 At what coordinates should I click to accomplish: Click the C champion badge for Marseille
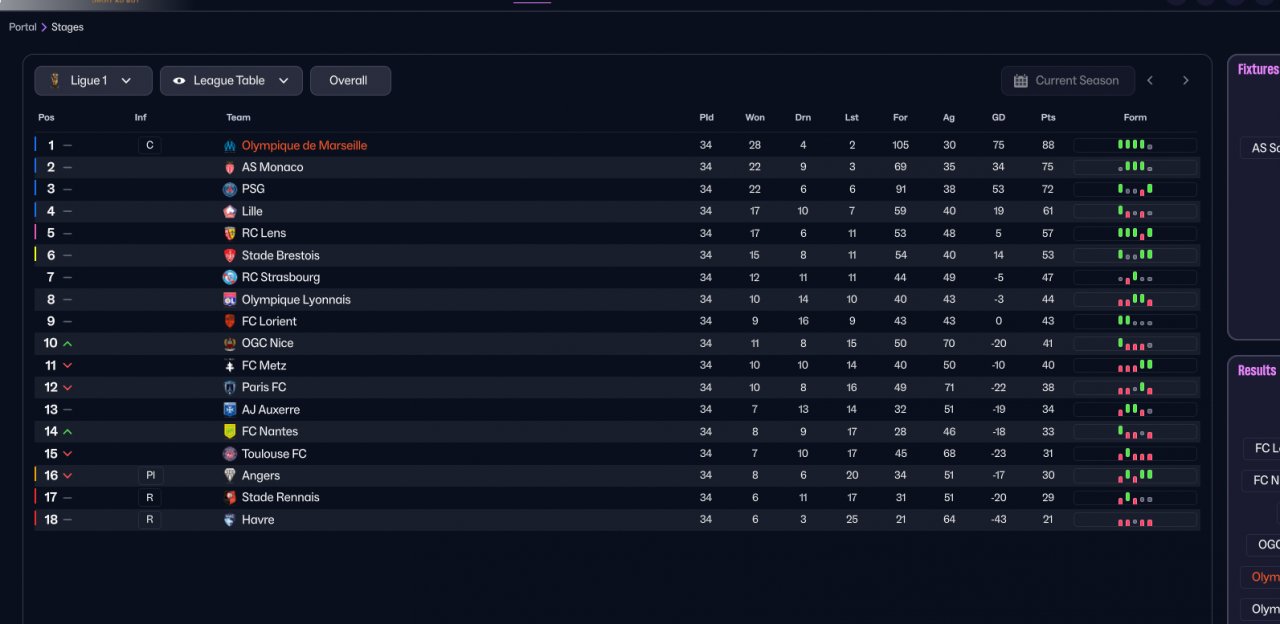click(150, 146)
